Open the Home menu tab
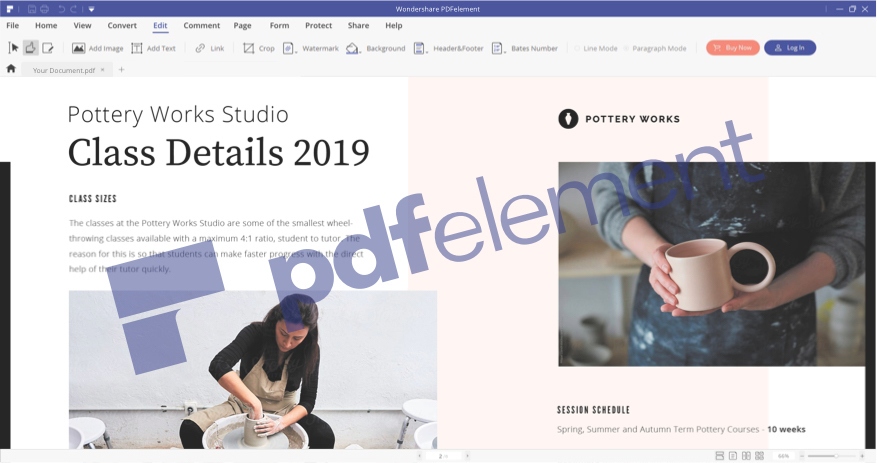This screenshot has height=463, width=877. (46, 26)
